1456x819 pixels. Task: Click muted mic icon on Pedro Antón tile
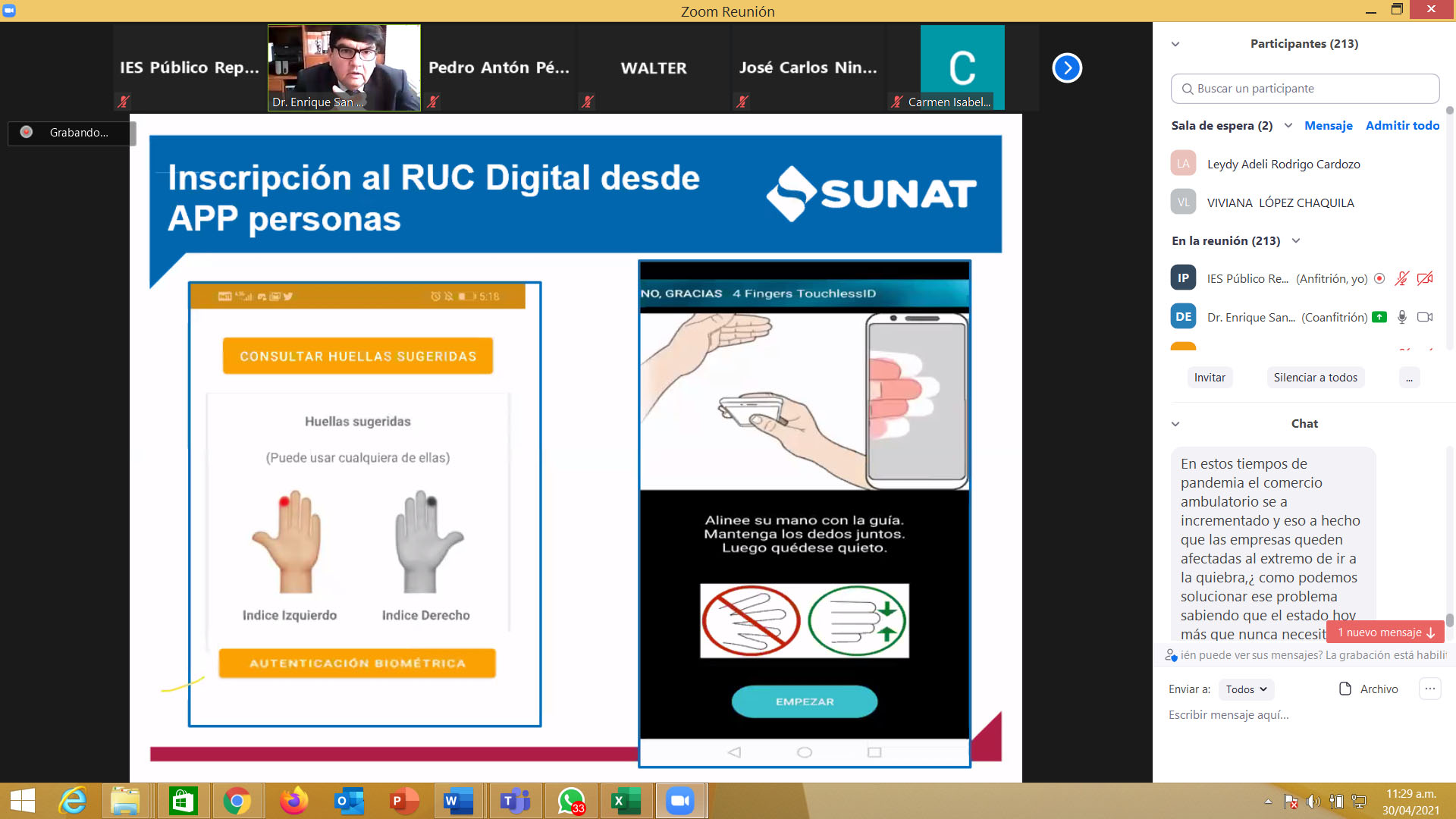(x=433, y=102)
